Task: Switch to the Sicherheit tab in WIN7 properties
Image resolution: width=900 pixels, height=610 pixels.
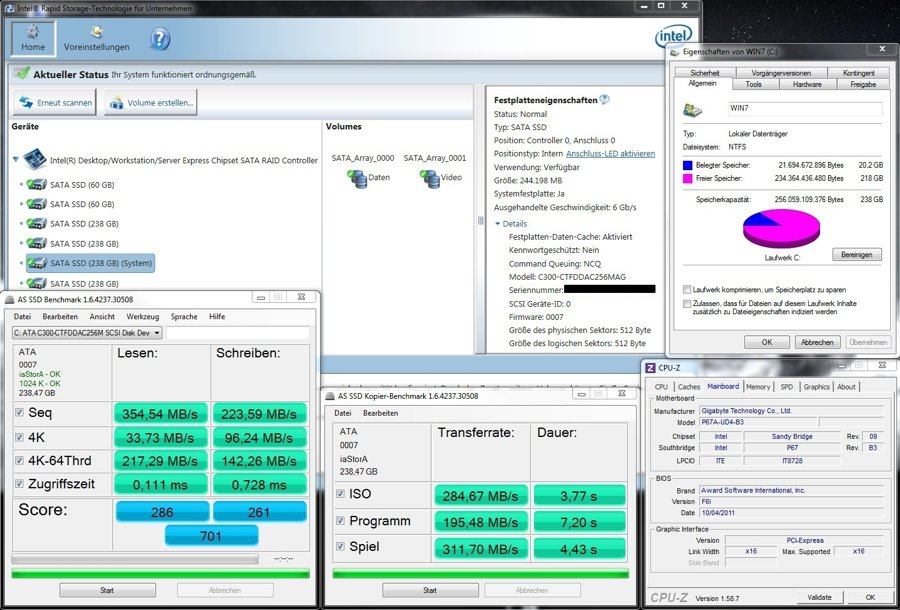Action: (705, 73)
